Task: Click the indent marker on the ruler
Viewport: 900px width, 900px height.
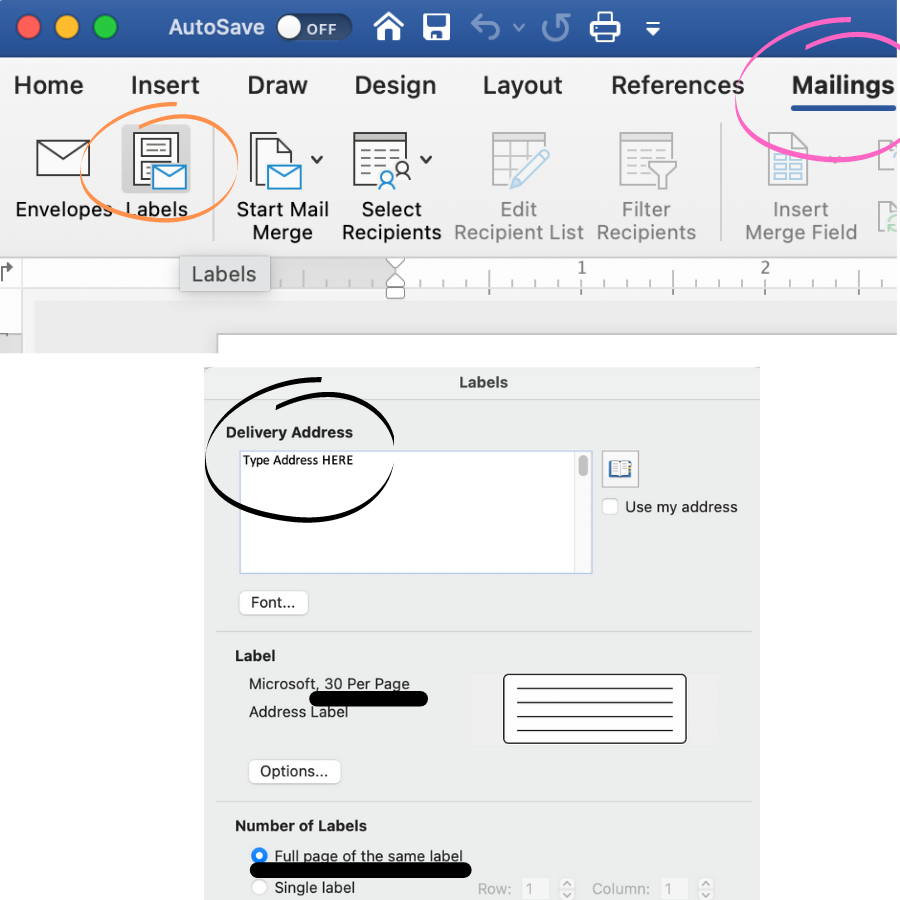Action: (395, 278)
